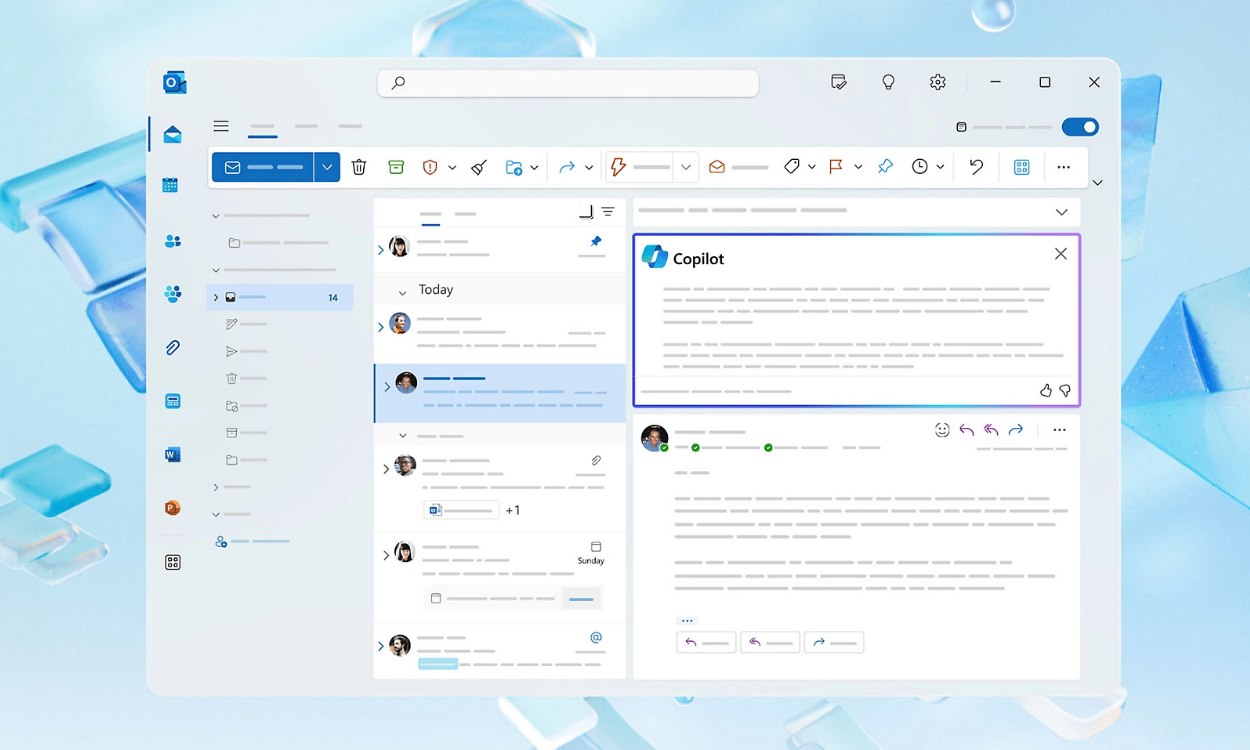
Task: Dismiss the Copilot summary card
Action: (x=1060, y=253)
